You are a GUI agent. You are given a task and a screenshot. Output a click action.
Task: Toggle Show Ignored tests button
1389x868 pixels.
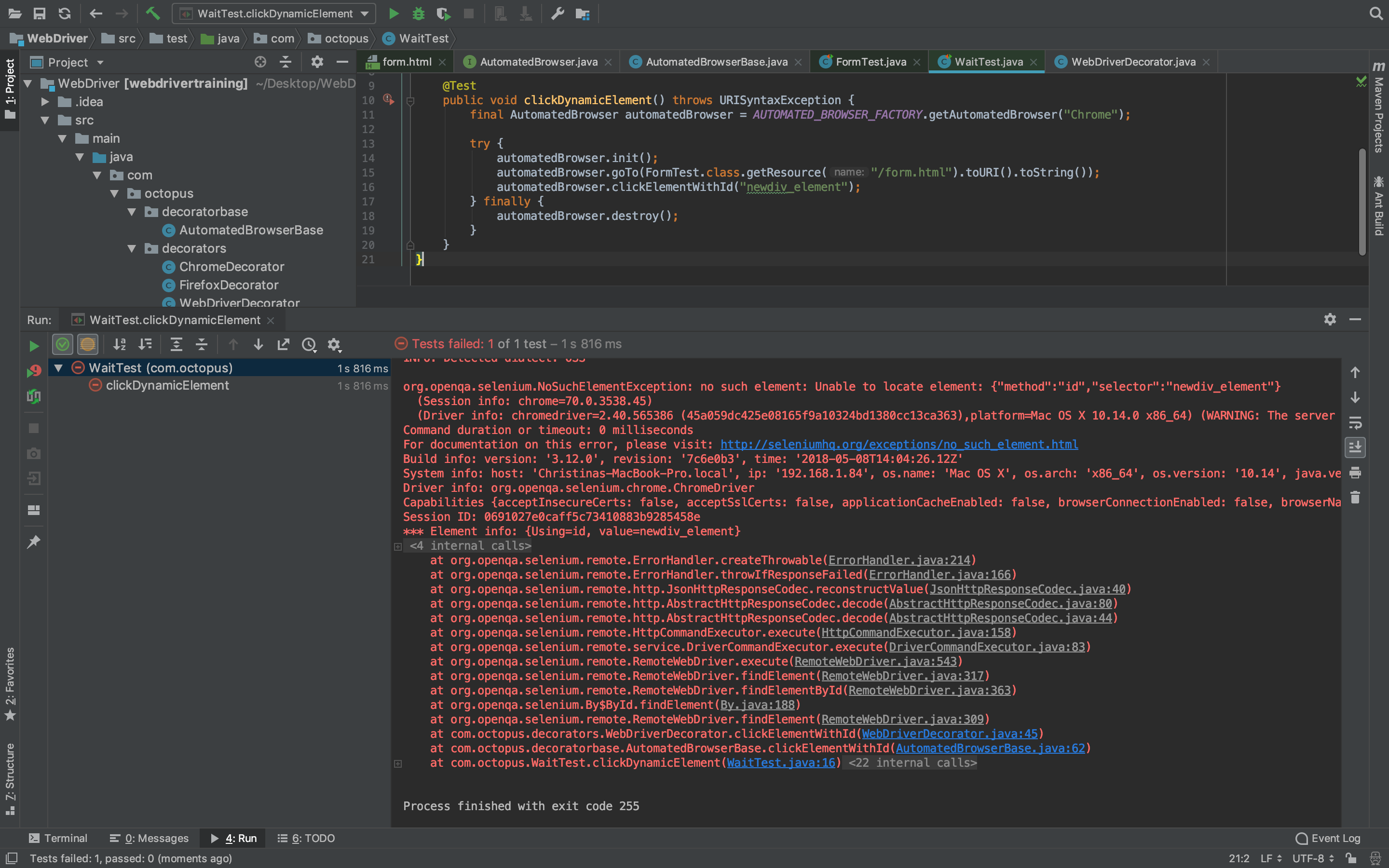click(x=88, y=344)
